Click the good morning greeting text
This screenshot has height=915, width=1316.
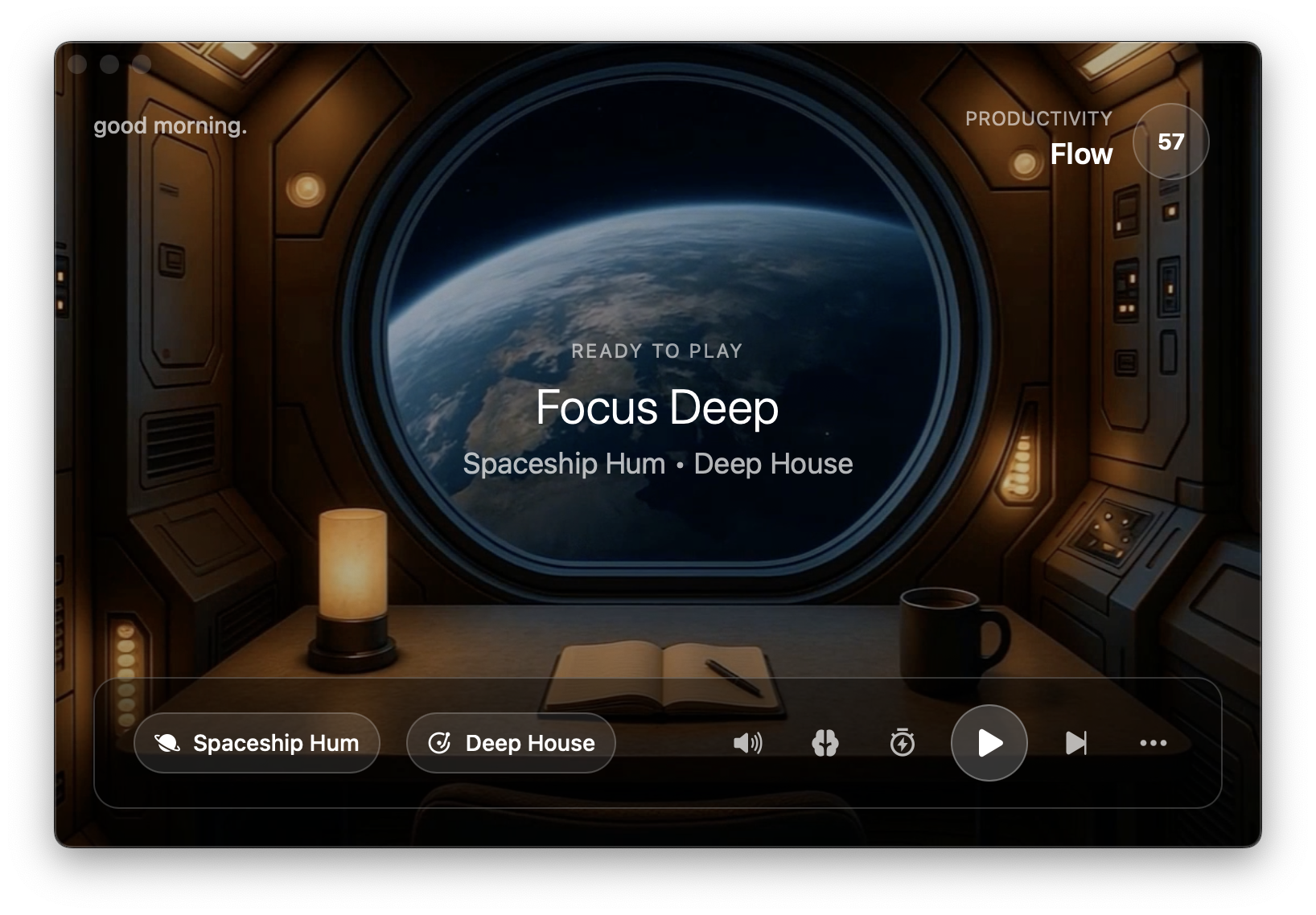tap(171, 126)
